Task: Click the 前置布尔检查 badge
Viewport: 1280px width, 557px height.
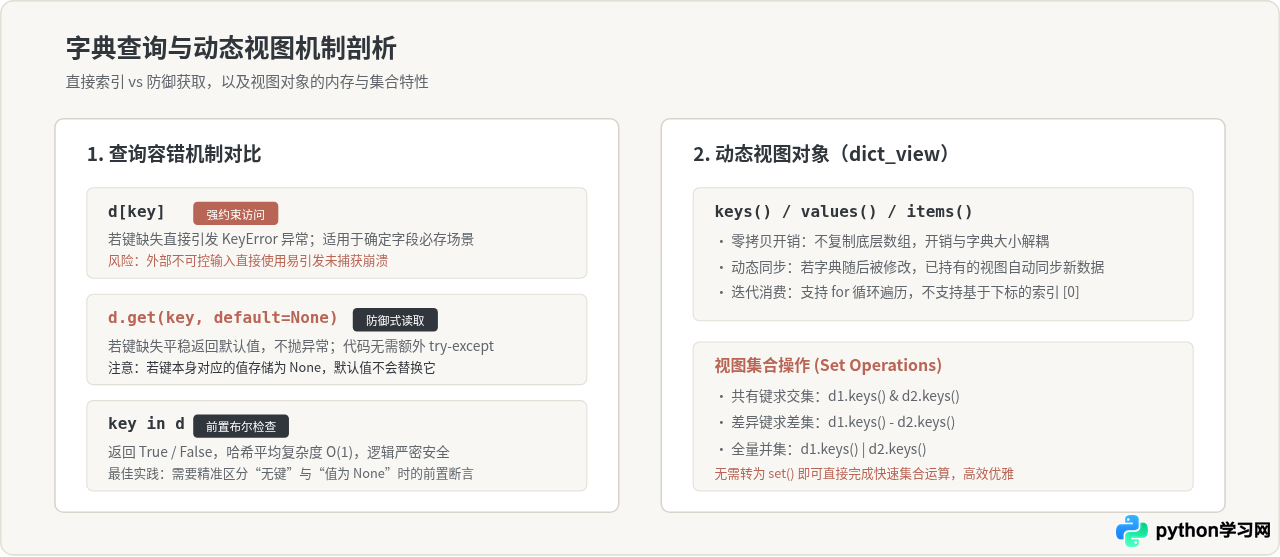Action: click(241, 426)
